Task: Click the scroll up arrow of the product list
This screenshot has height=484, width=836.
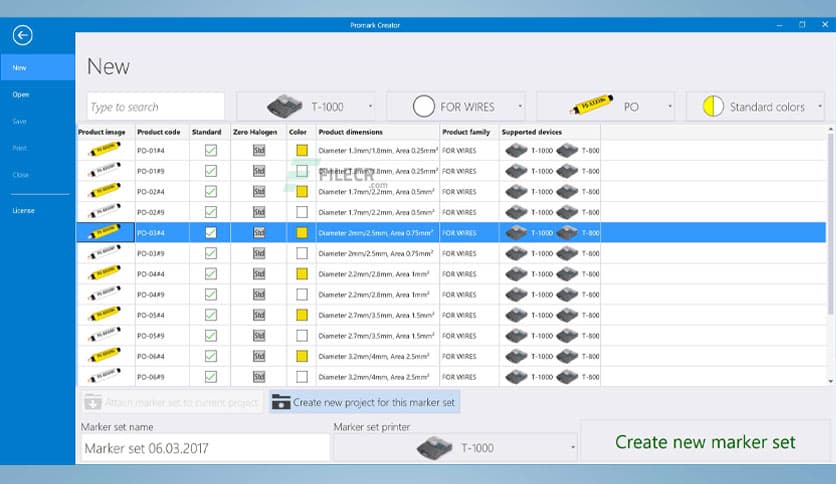Action: coord(830,130)
